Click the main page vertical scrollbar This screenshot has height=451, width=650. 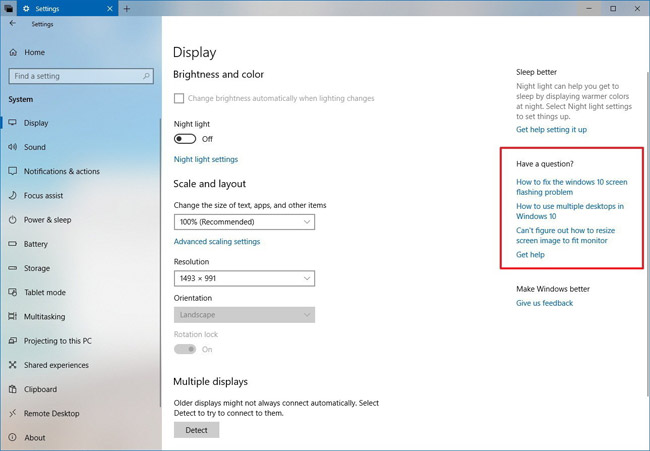648,232
